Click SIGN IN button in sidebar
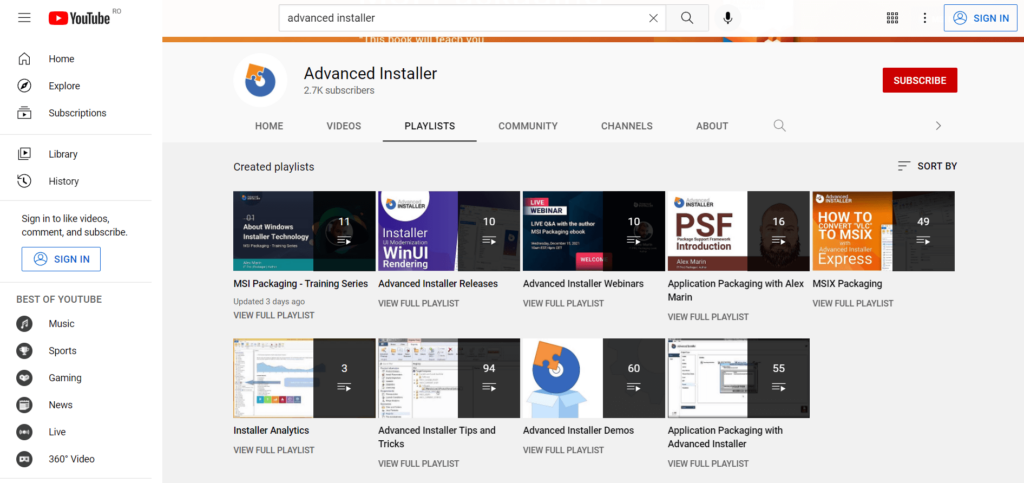Viewport: 1024px width, 483px height. pyautogui.click(x=61, y=259)
